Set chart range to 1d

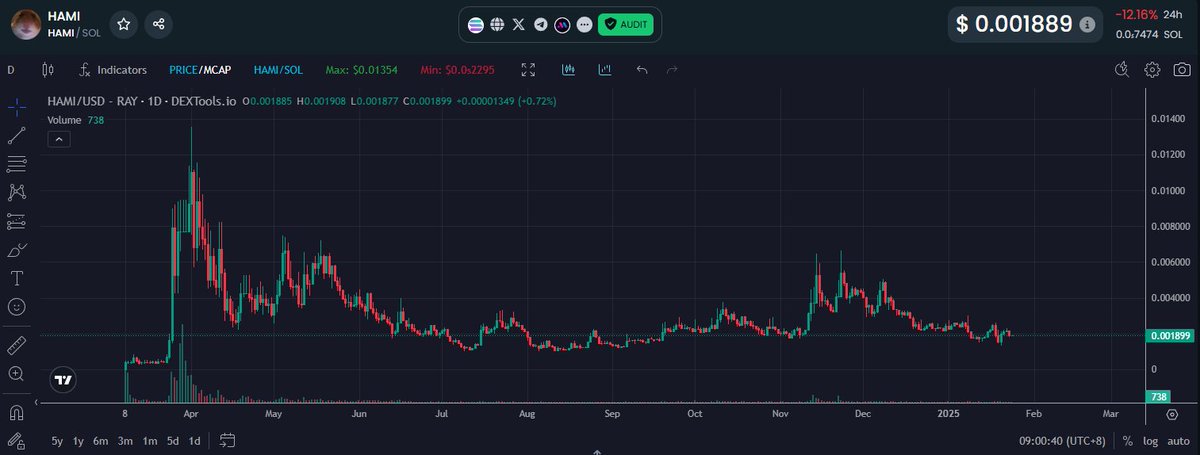[195, 440]
